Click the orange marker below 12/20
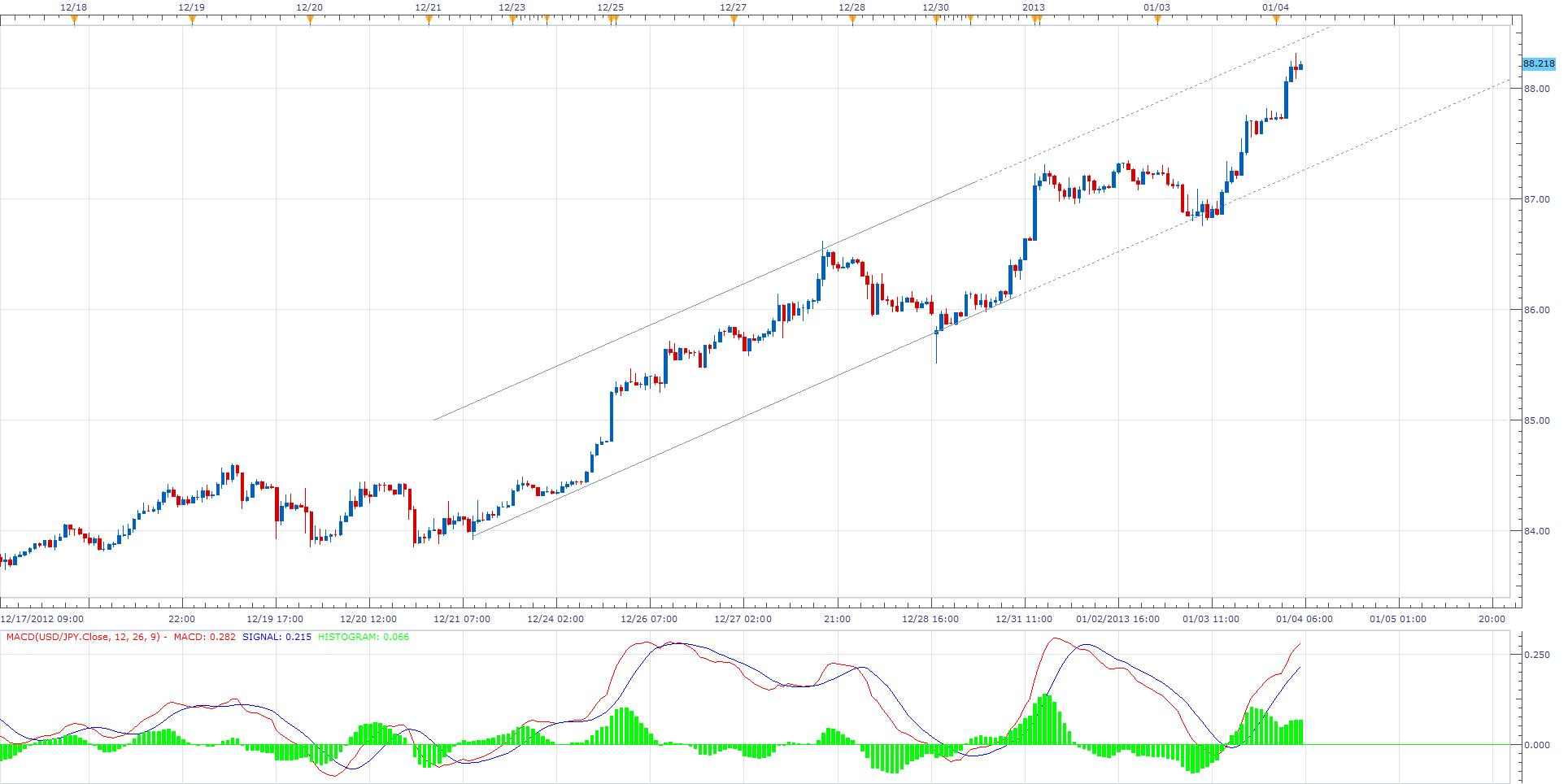Screen dimensions: 1568x784 310,20
